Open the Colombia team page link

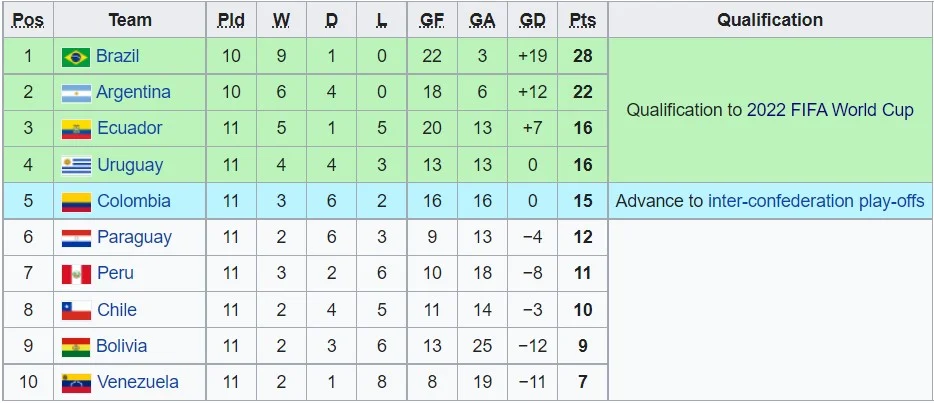pyautogui.click(x=134, y=201)
